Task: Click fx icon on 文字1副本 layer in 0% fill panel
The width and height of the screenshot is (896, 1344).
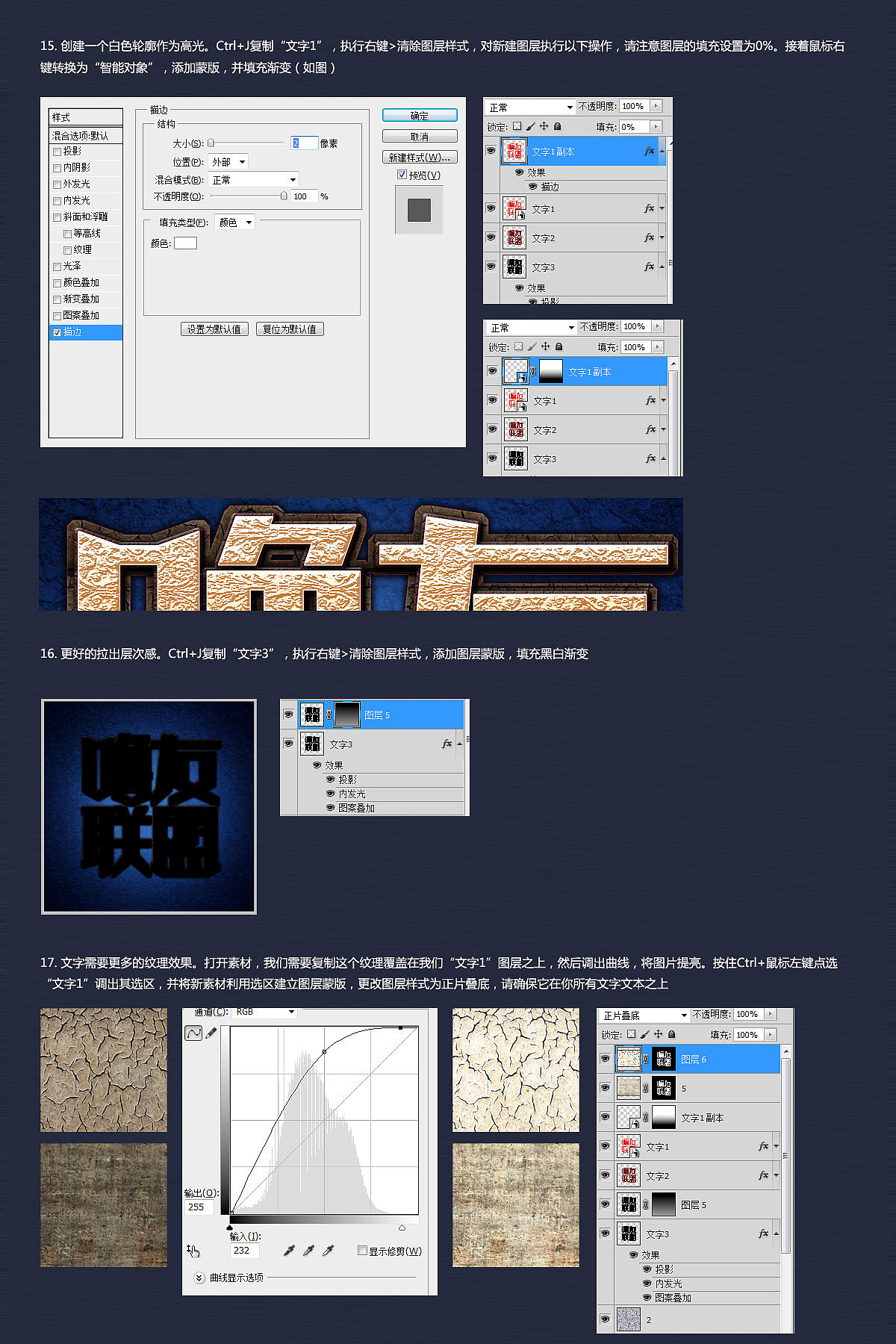Action: click(649, 151)
